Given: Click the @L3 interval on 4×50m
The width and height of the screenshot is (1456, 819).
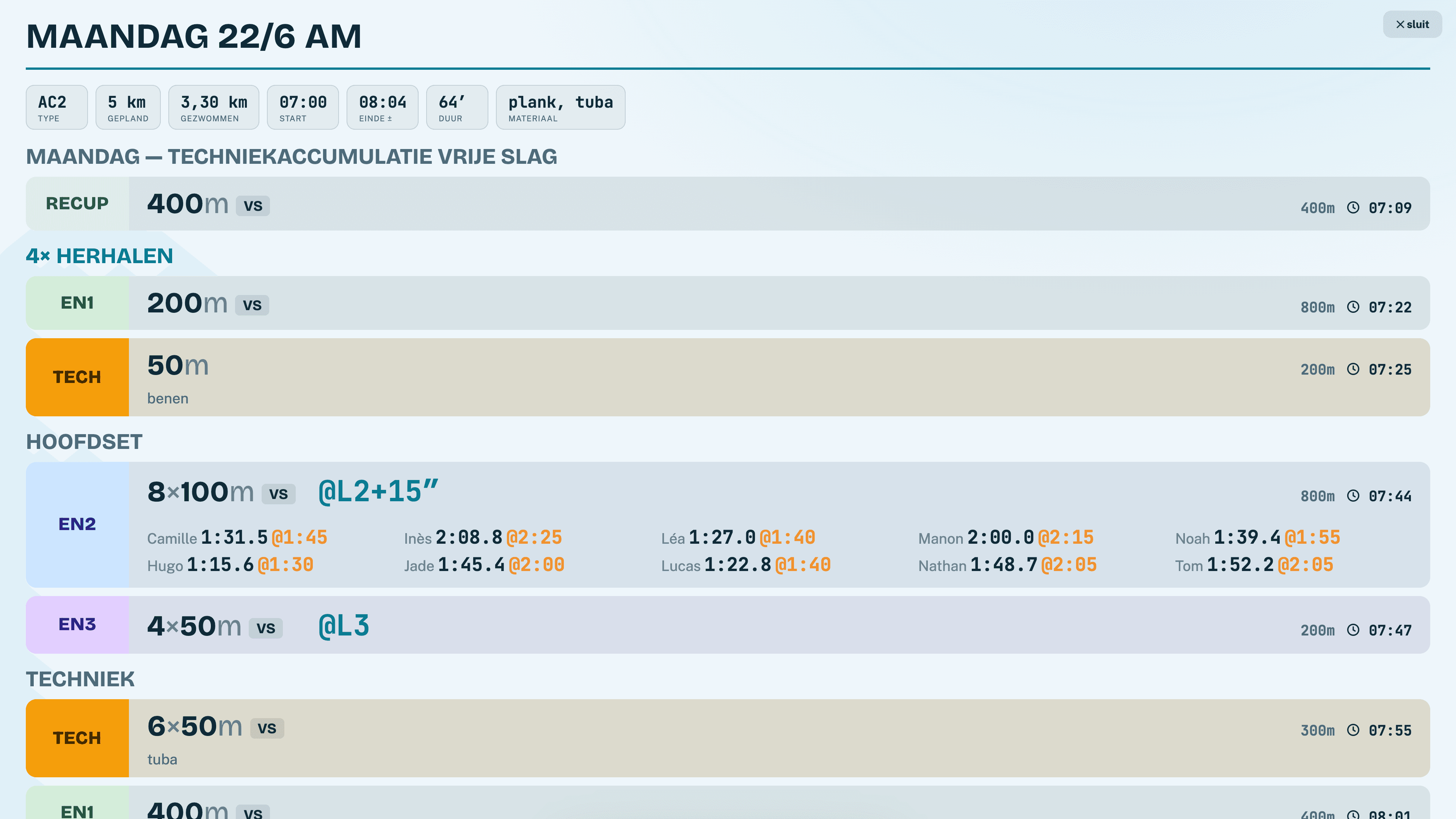Looking at the screenshot, I should (x=344, y=626).
